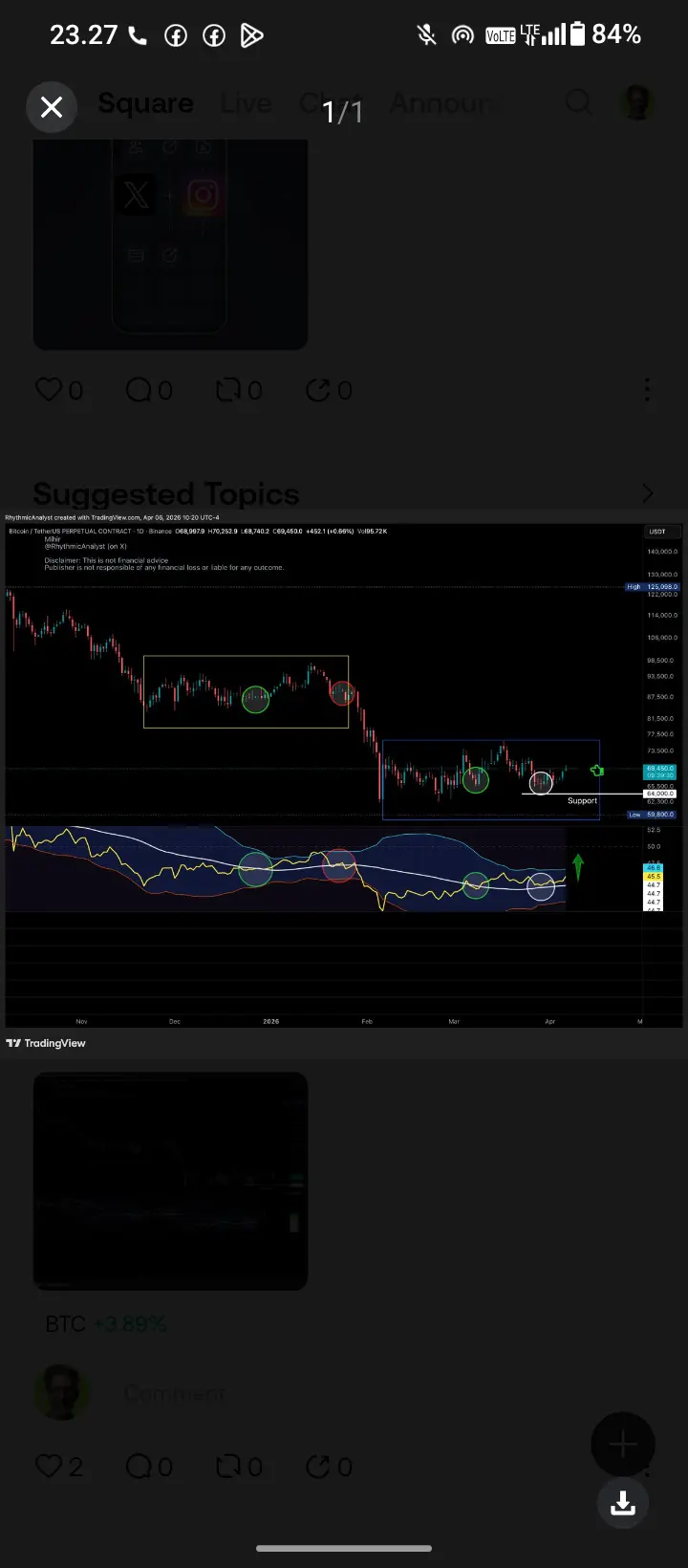Tap the 1/1 image counter
Screen dimensions: 688x1568
[343, 112]
